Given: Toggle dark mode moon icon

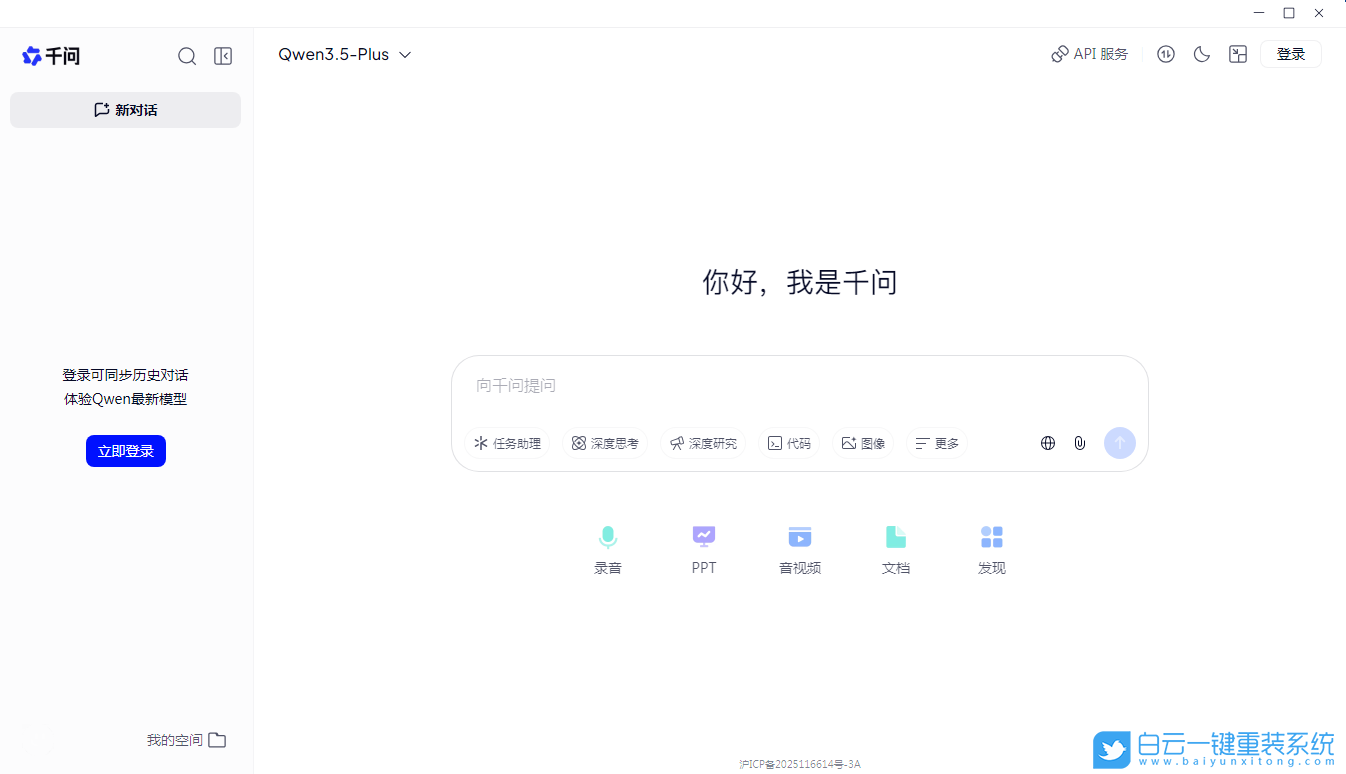Looking at the screenshot, I should (x=1202, y=54).
